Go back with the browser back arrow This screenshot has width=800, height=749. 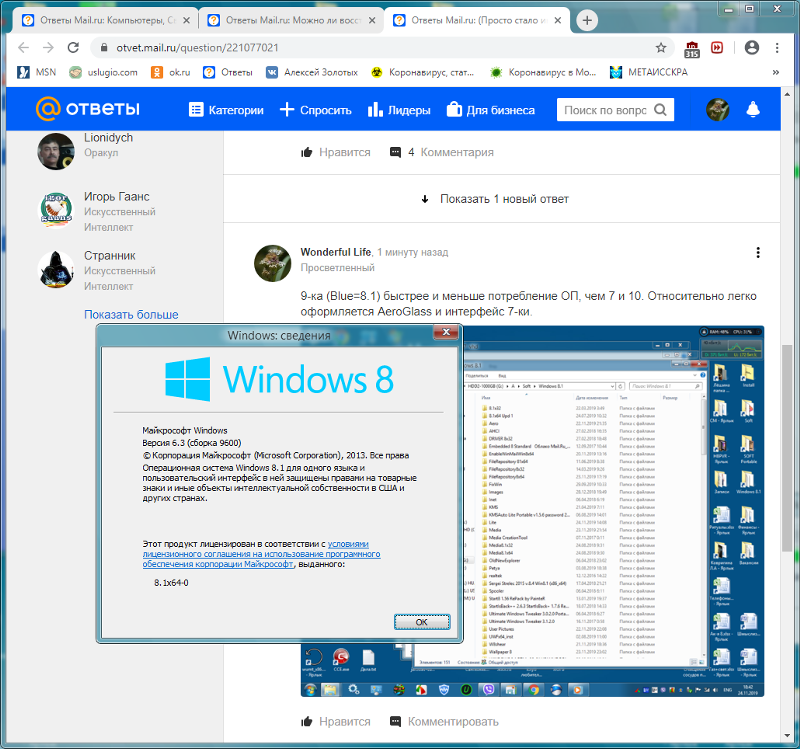[x=23, y=47]
